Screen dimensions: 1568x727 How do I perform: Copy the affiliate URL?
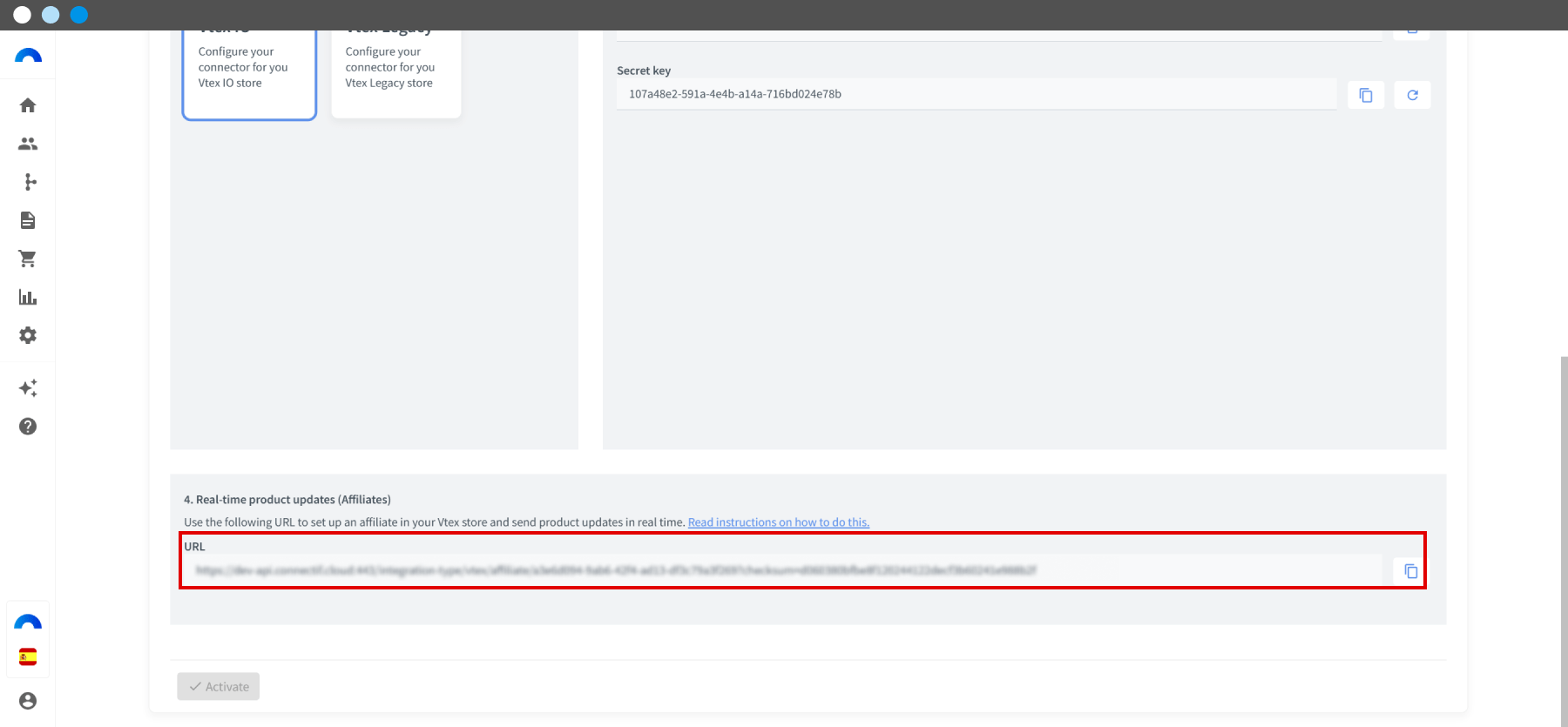1410,571
